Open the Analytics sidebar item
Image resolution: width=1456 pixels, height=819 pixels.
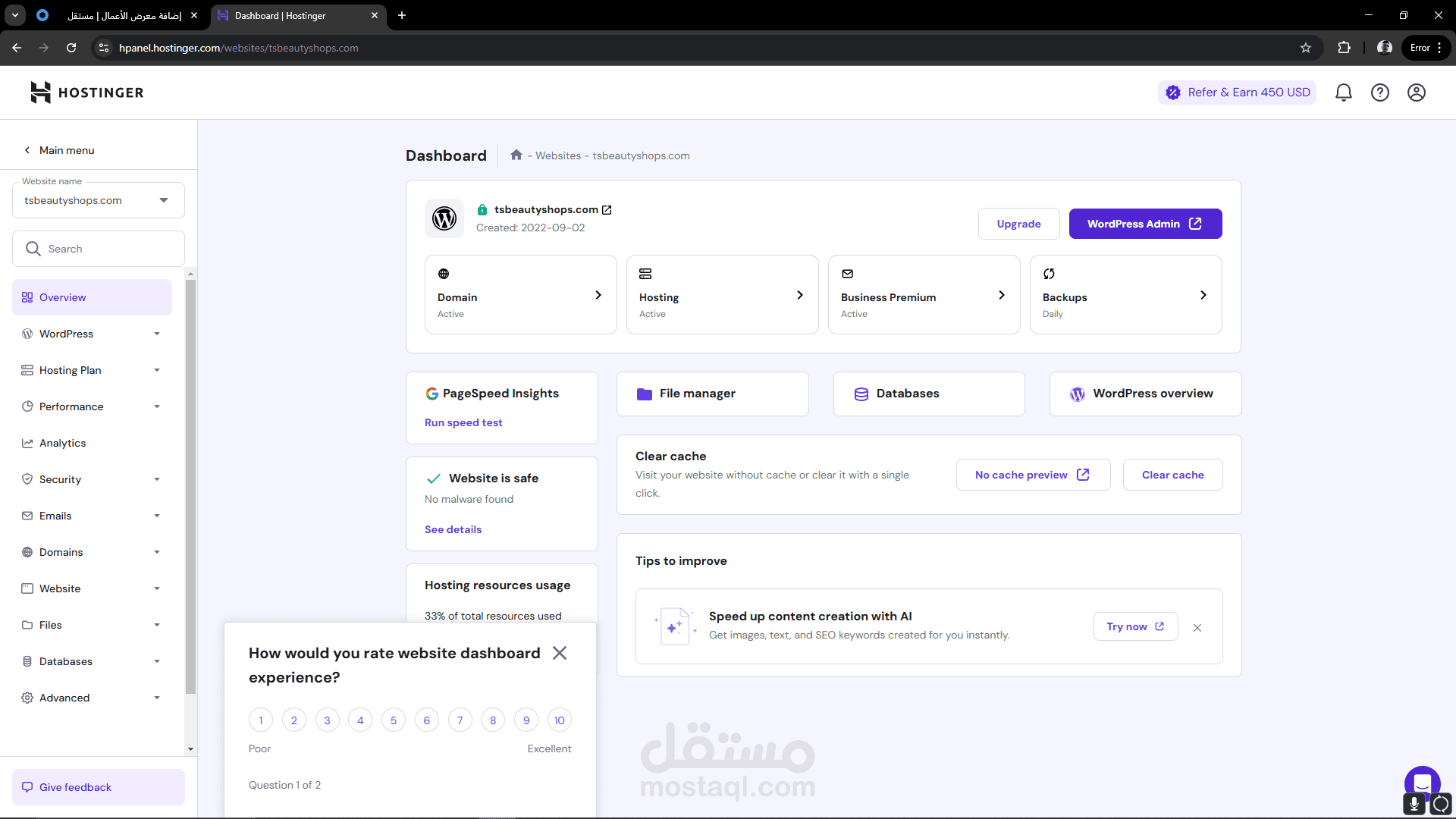click(x=62, y=443)
